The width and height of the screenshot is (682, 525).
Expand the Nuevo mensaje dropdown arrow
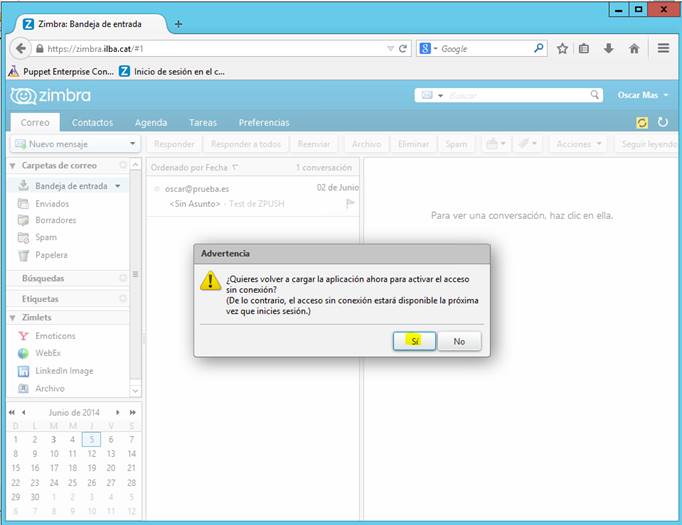pyautogui.click(x=132, y=144)
